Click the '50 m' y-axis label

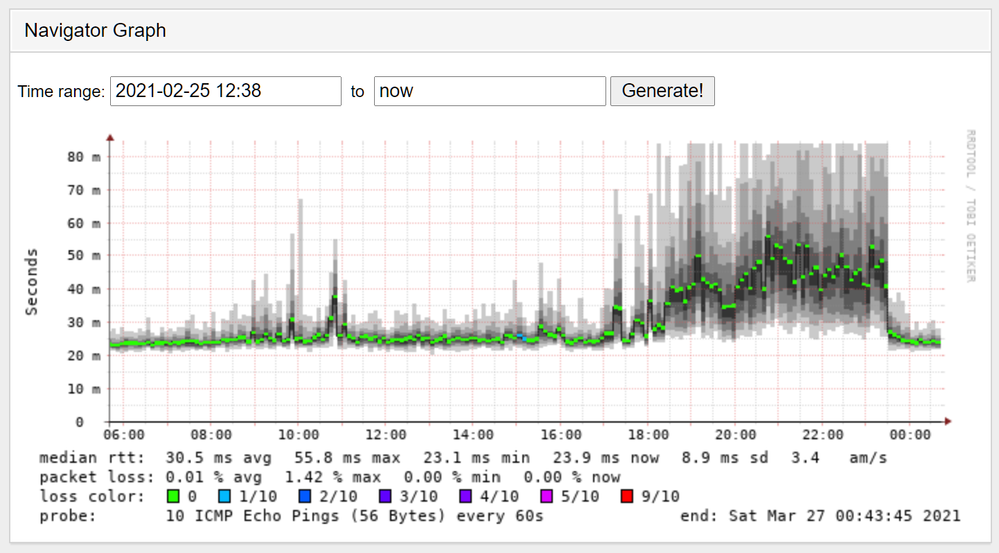tap(84, 255)
